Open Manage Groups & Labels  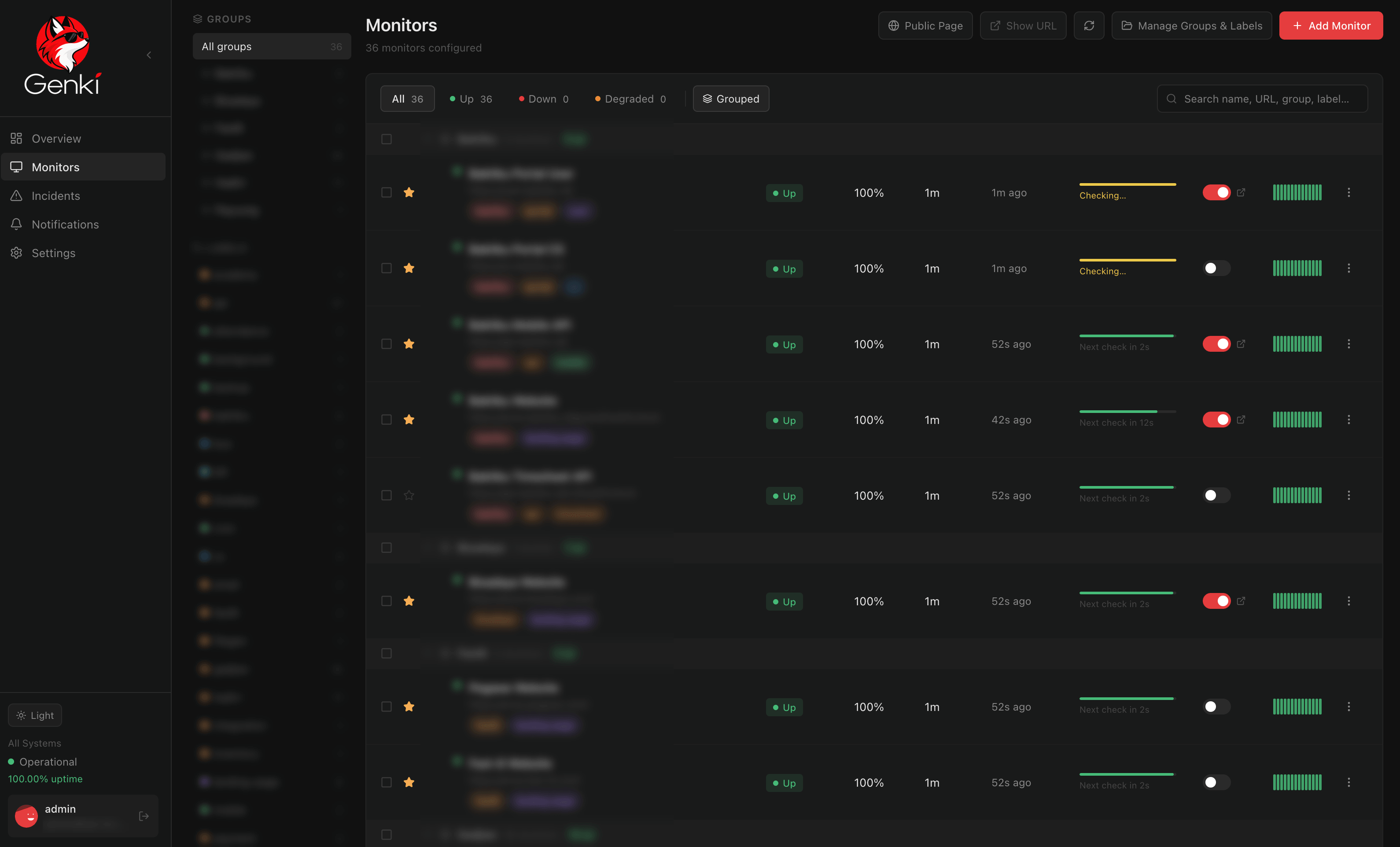click(x=1191, y=26)
